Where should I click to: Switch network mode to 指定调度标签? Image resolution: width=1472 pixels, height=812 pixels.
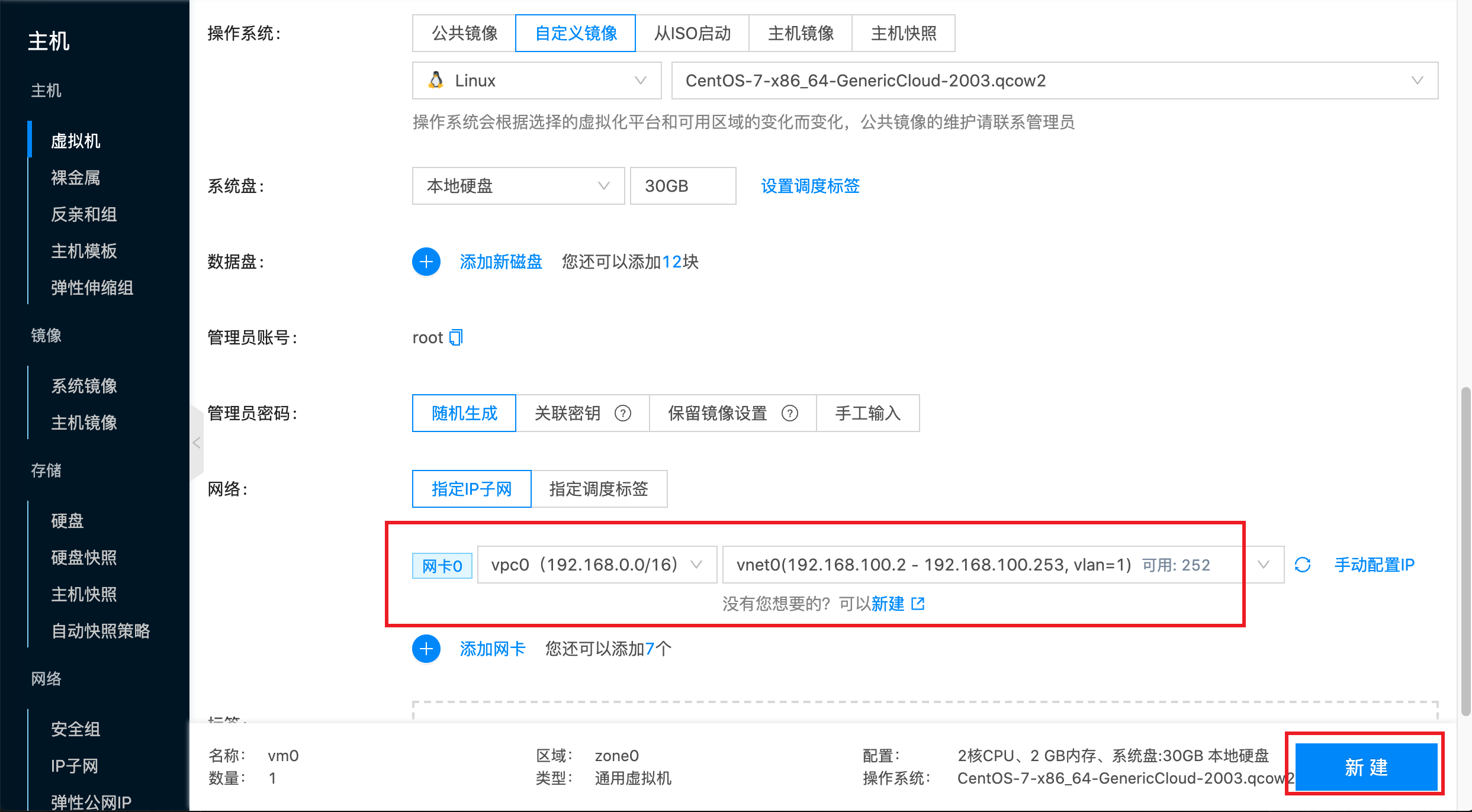point(598,489)
